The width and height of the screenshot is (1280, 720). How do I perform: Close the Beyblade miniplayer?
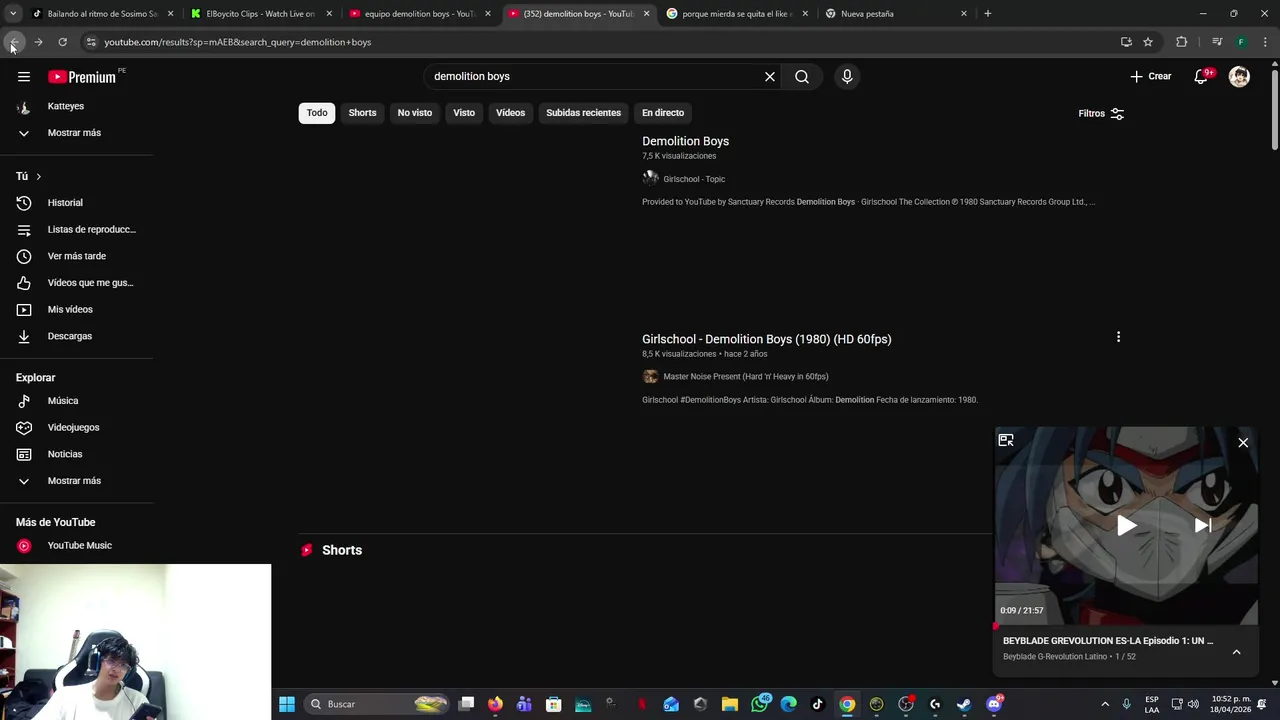(1243, 442)
